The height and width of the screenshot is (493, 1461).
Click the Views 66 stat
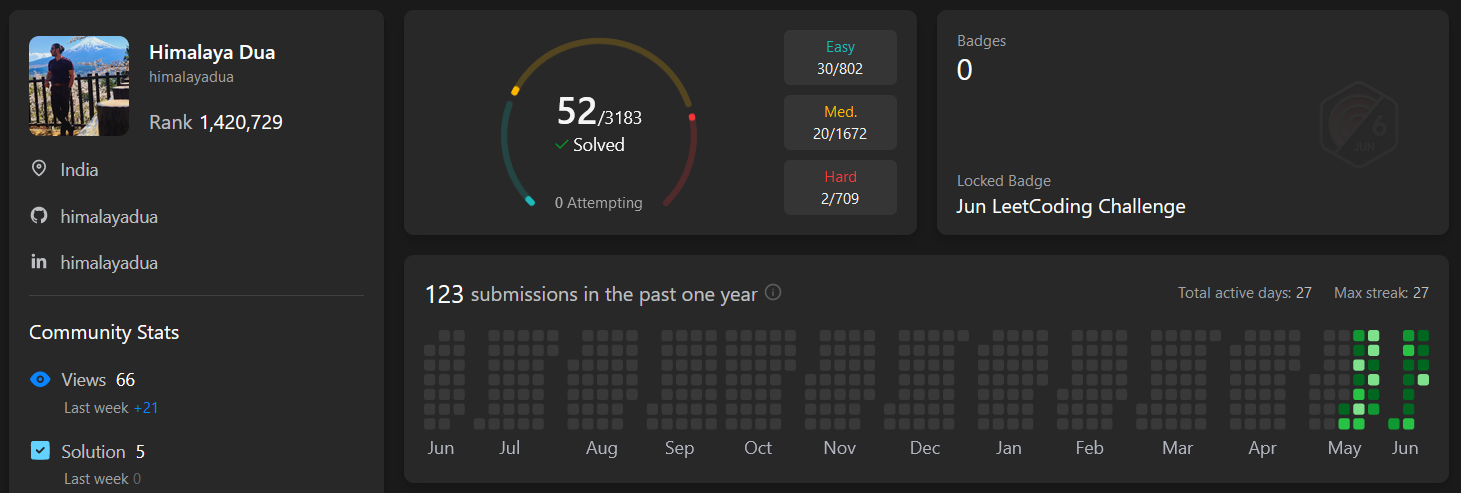(98, 380)
